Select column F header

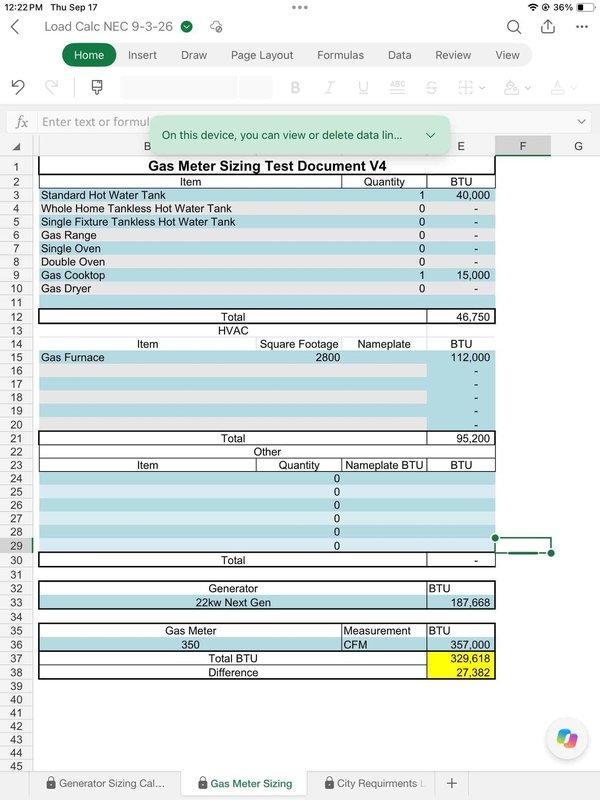coord(522,146)
